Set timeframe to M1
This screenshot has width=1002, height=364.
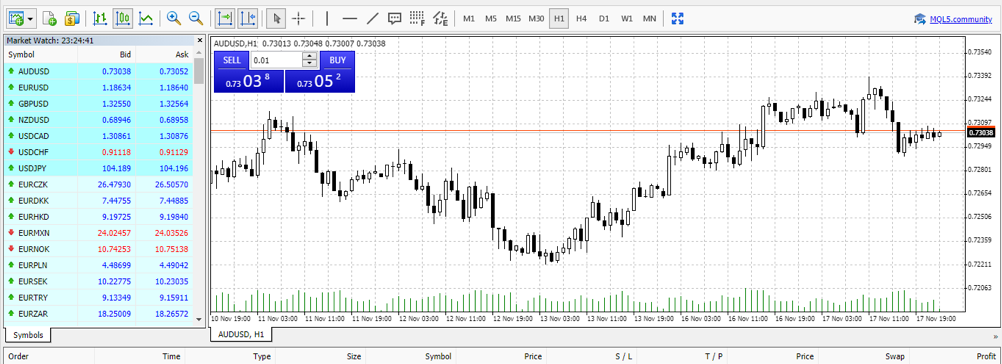pyautogui.click(x=469, y=19)
